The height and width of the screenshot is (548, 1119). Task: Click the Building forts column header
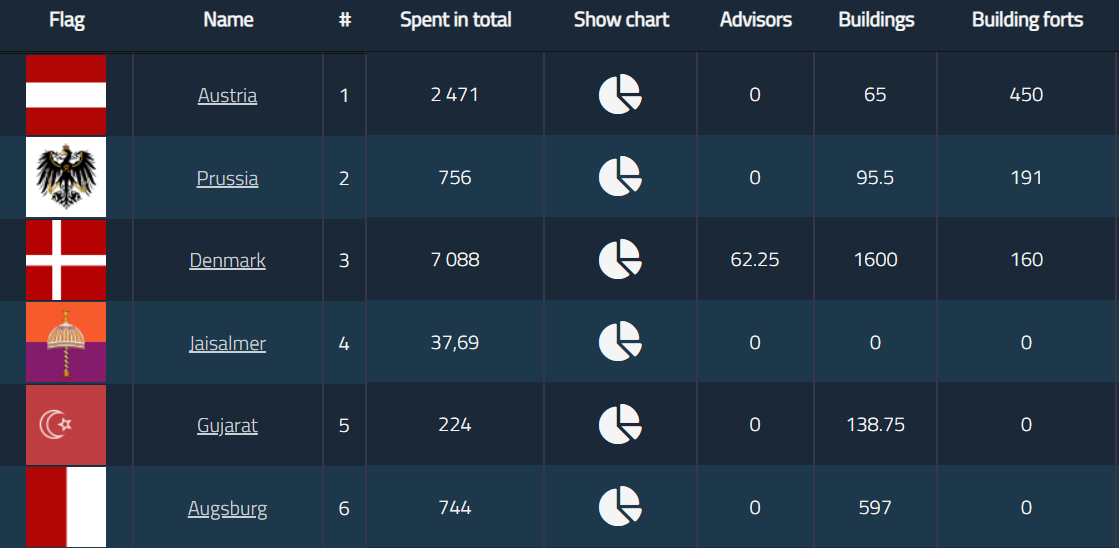pyautogui.click(x=1027, y=20)
